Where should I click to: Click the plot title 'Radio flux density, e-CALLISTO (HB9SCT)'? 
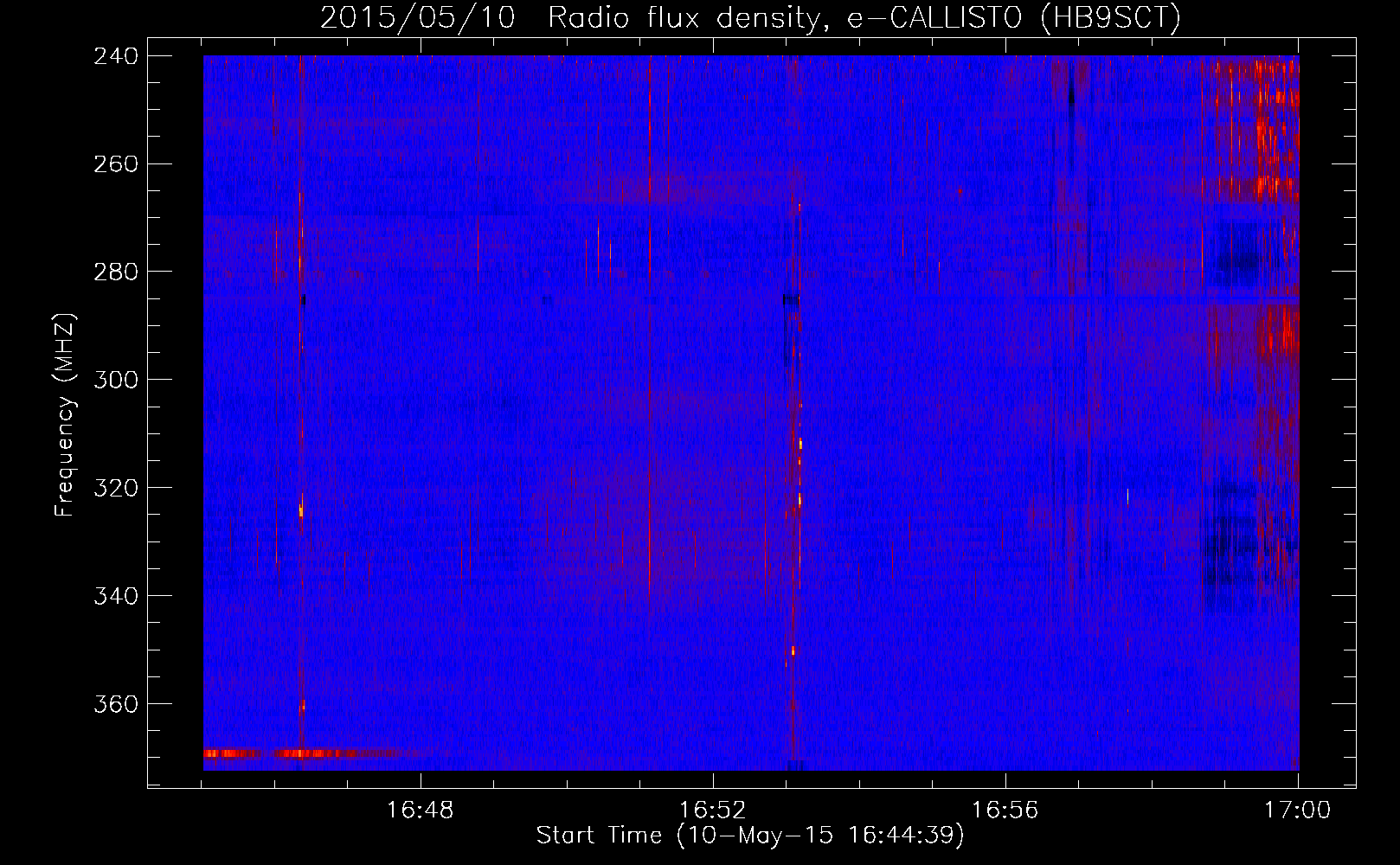pos(864,17)
